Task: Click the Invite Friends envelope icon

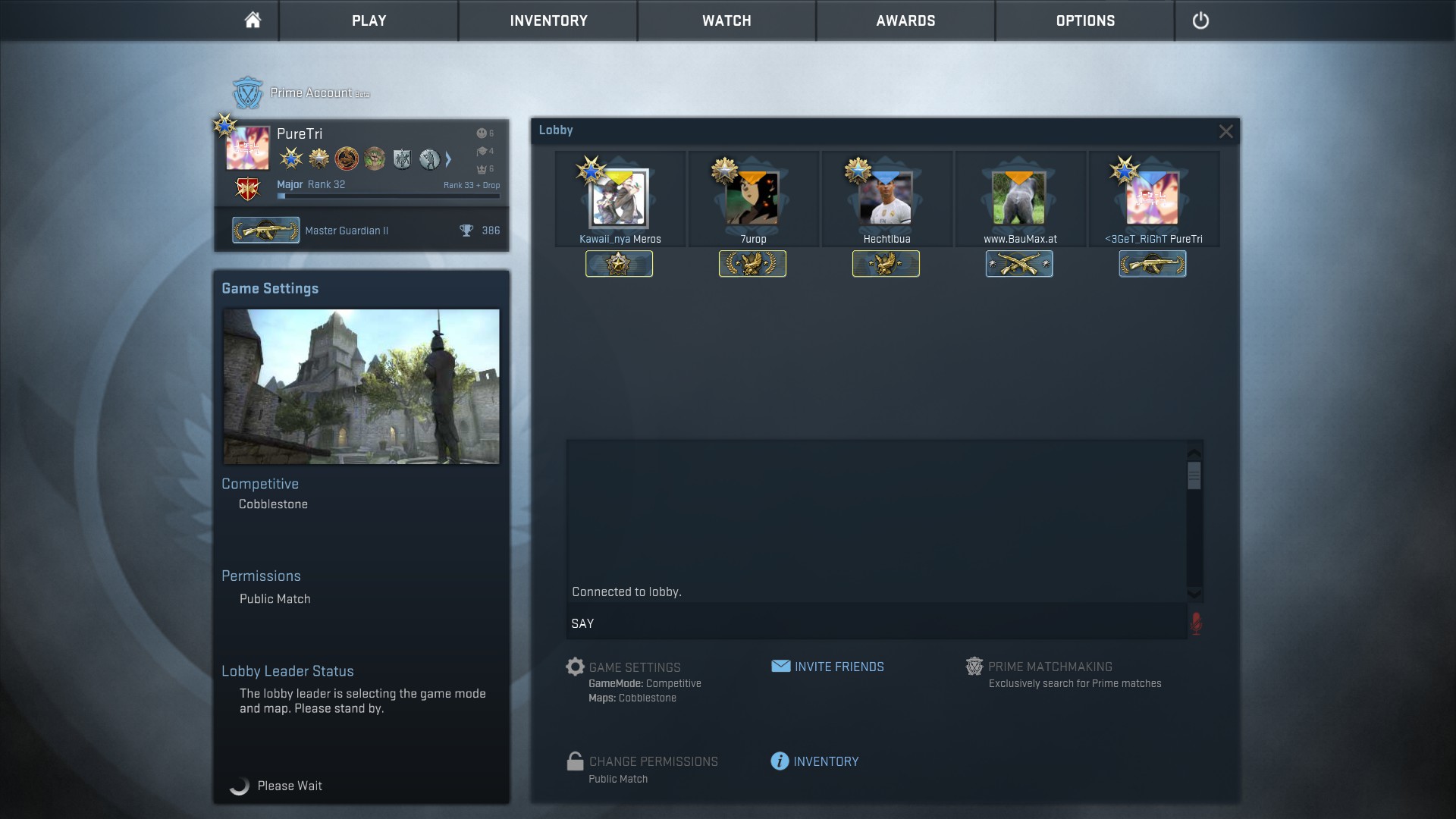Action: click(x=780, y=666)
